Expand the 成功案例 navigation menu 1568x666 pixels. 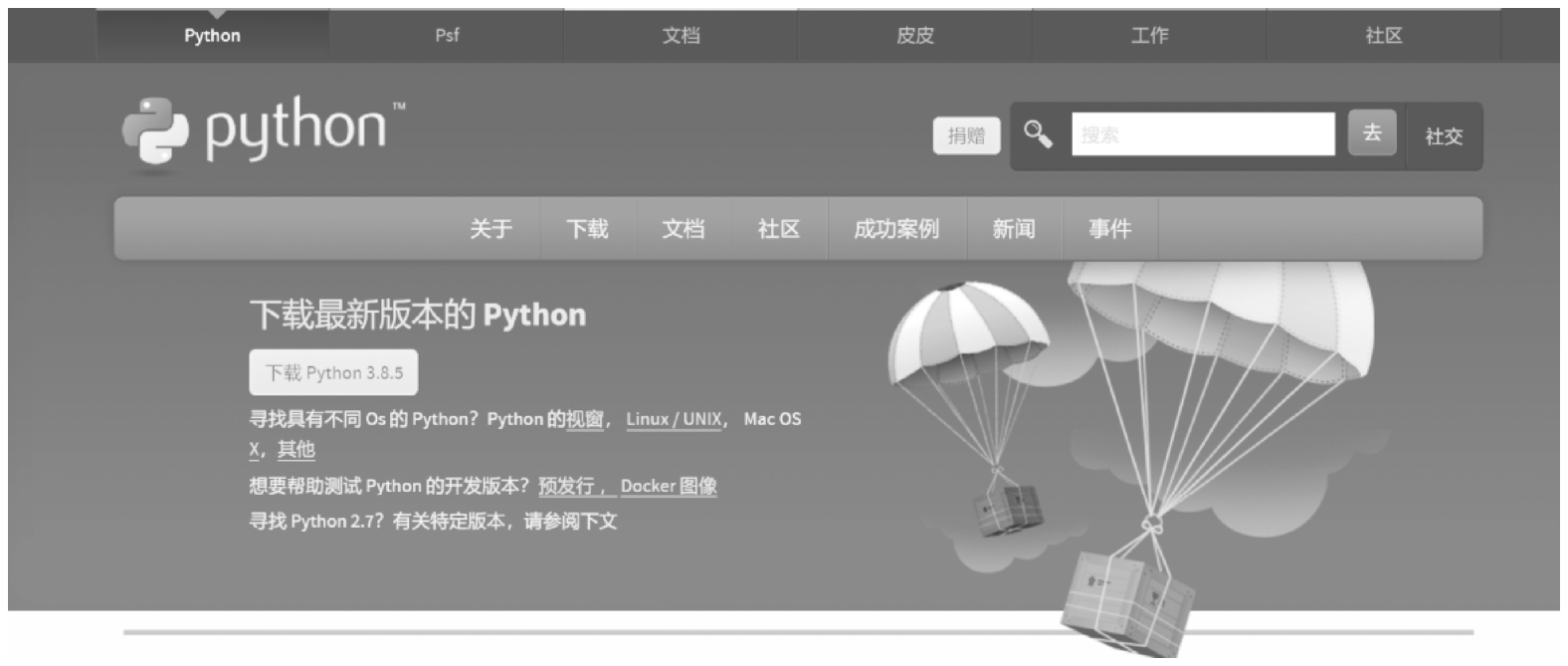[x=895, y=229]
